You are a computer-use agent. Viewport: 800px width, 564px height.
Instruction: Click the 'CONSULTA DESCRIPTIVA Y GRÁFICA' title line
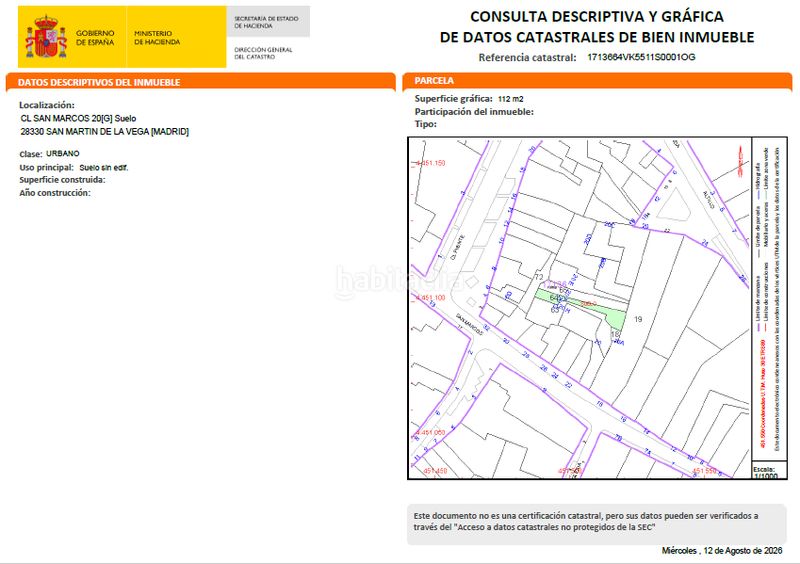coord(596,16)
